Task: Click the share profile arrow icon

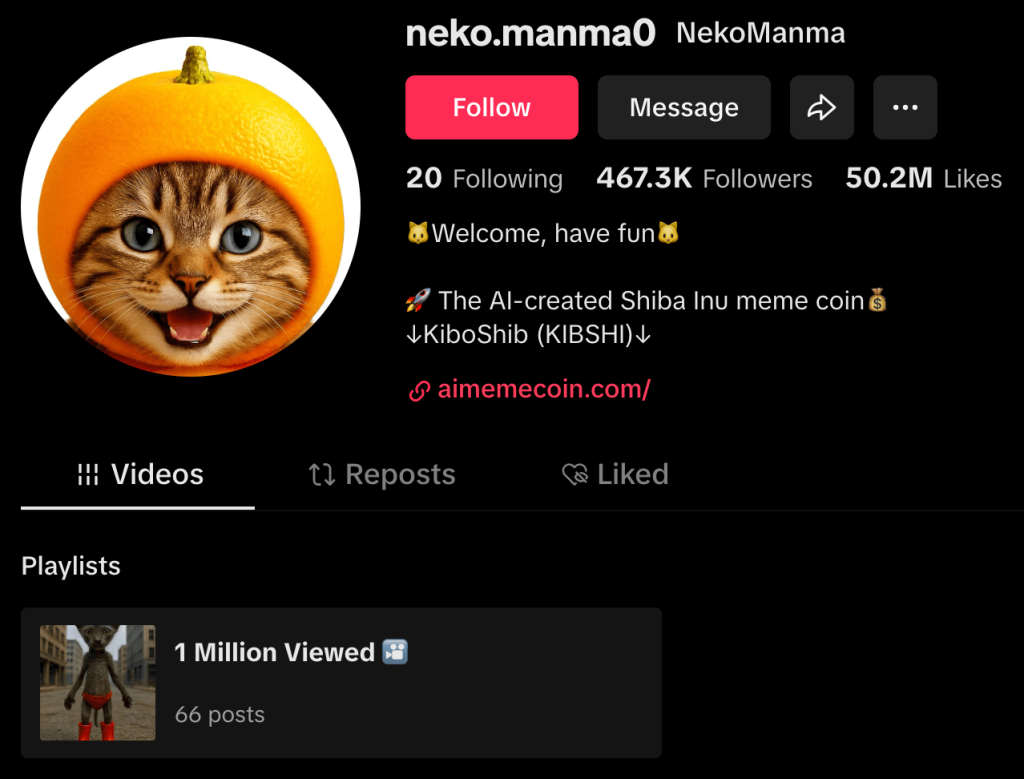Action: coord(821,108)
